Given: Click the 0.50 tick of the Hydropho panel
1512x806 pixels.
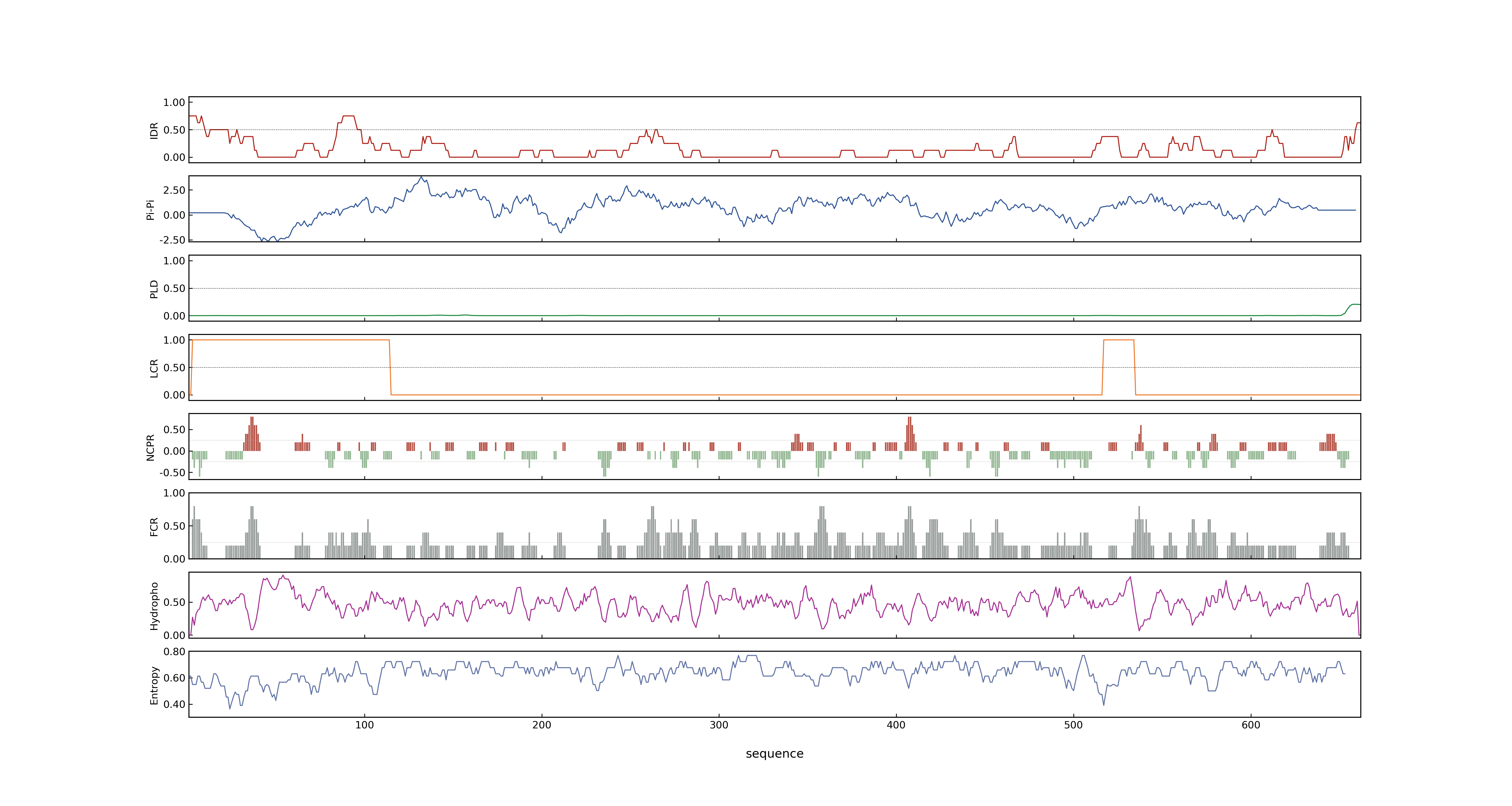Looking at the screenshot, I should [174, 602].
